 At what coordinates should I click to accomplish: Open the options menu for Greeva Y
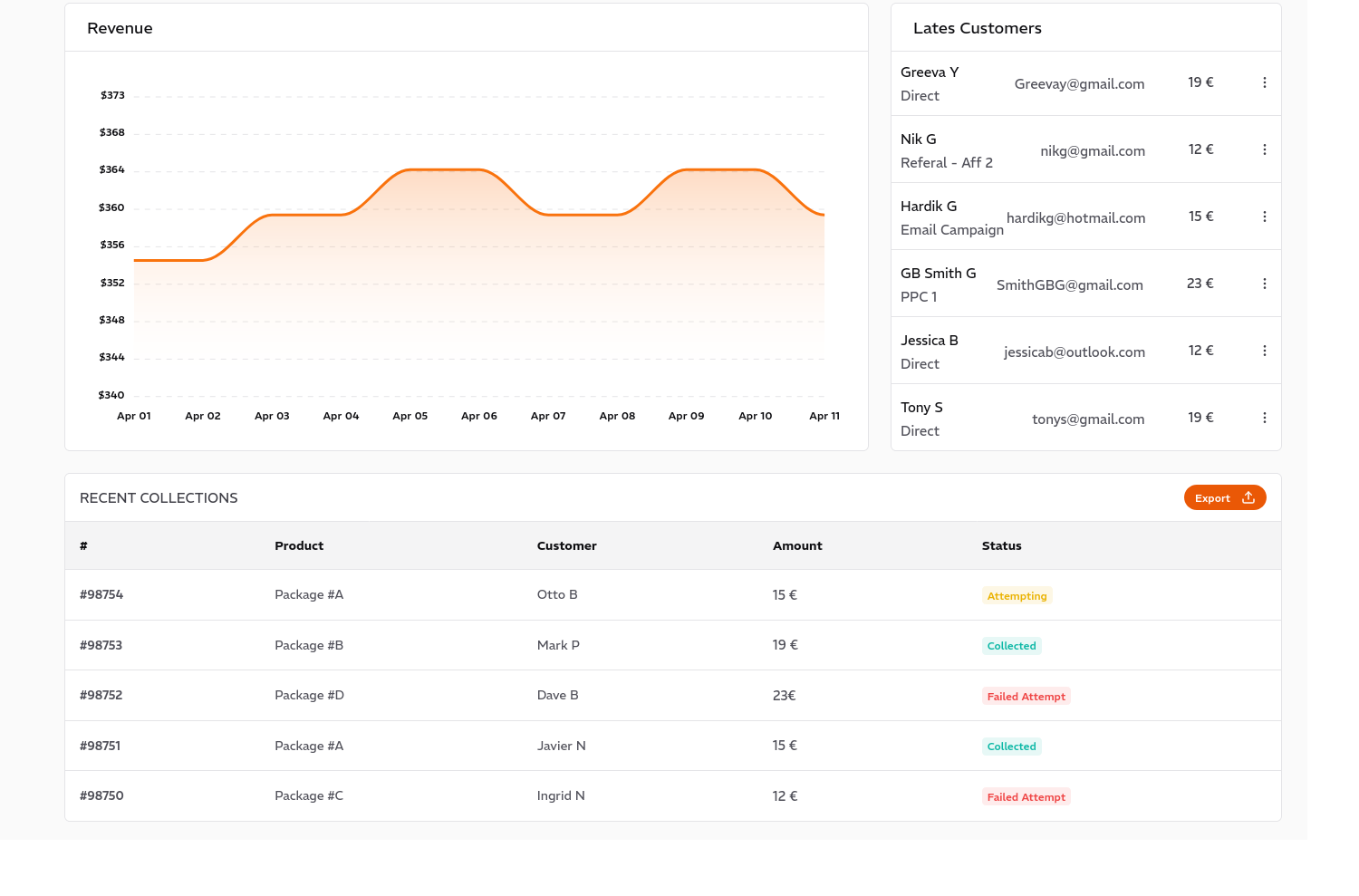[x=1264, y=82]
